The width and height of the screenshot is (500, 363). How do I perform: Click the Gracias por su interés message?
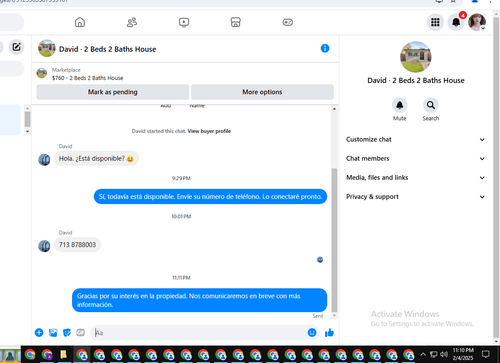199,300
